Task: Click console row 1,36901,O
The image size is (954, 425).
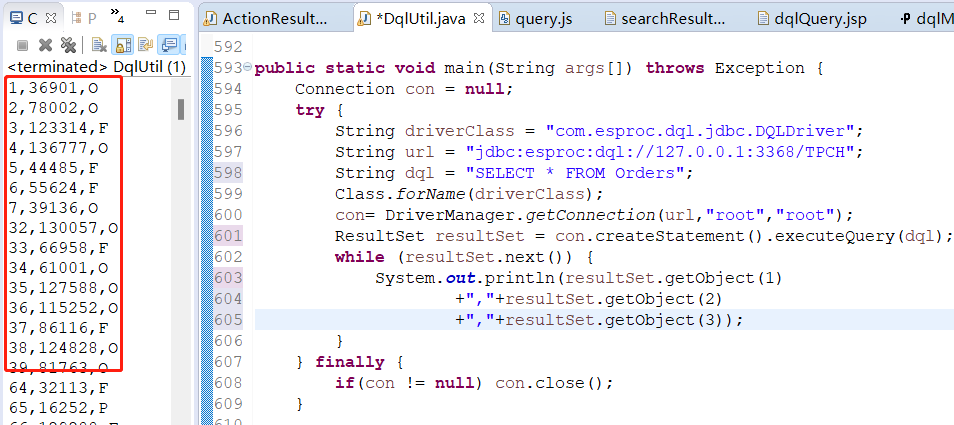Action: tap(53, 88)
